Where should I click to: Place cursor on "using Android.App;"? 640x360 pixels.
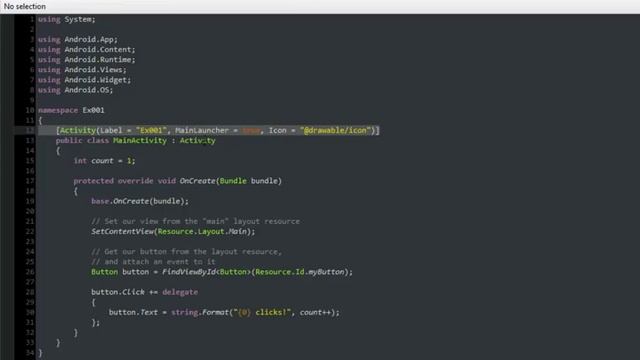point(78,40)
